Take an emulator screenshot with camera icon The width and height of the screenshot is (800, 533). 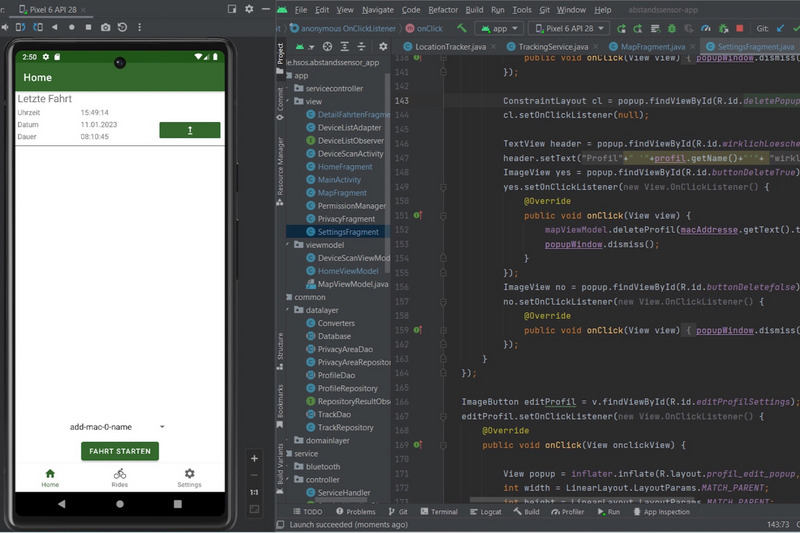tap(105, 27)
